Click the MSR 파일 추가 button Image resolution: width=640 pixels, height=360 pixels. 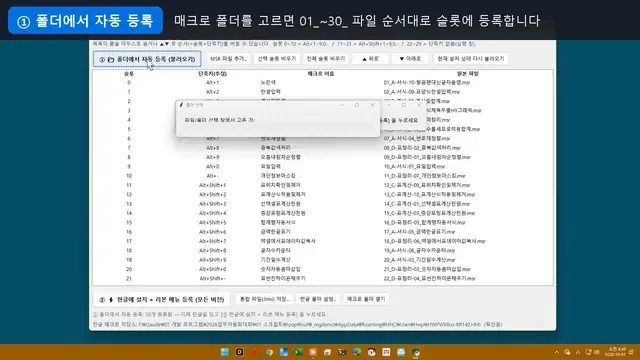point(229,59)
